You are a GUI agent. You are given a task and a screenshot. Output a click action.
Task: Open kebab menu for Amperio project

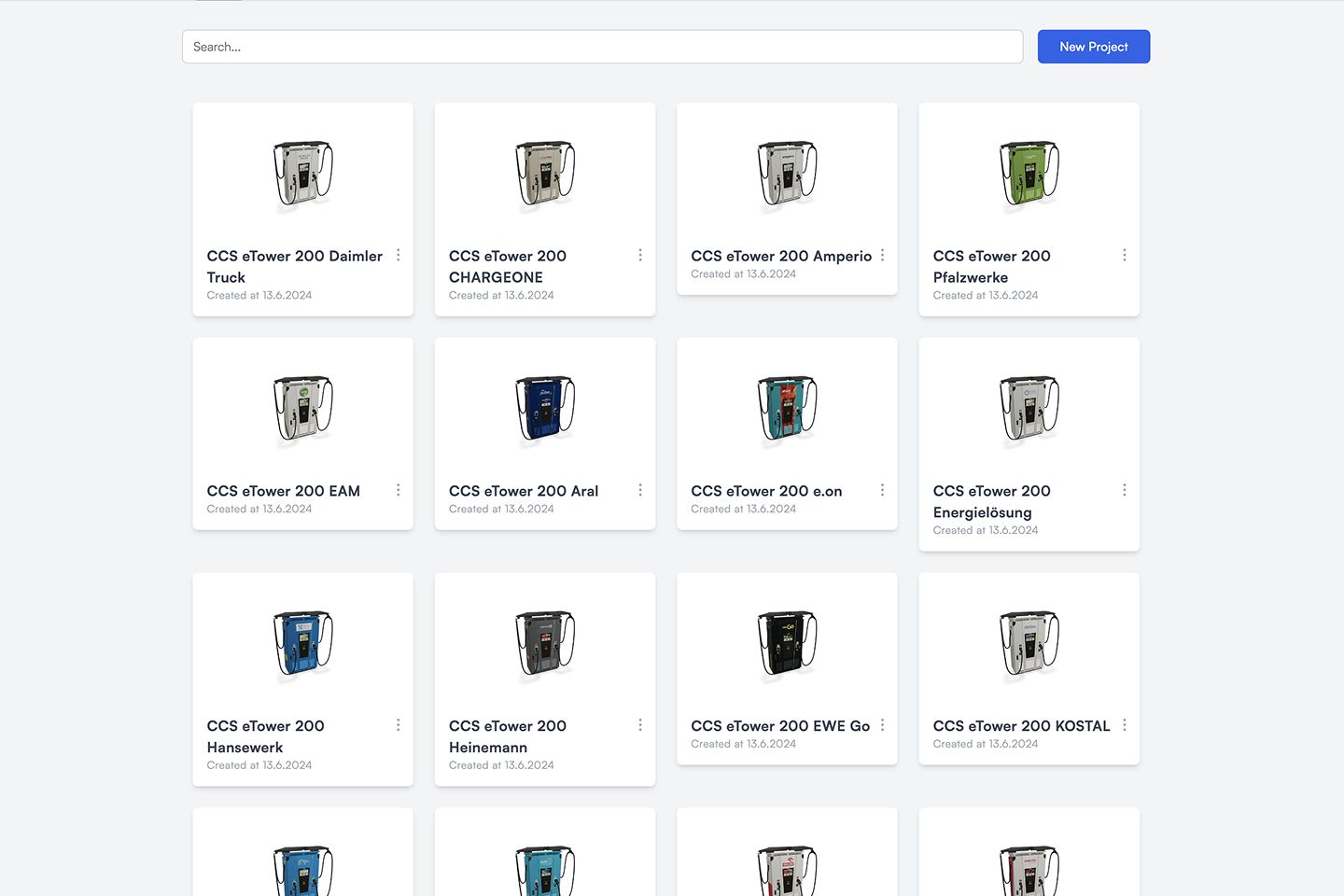click(x=882, y=255)
